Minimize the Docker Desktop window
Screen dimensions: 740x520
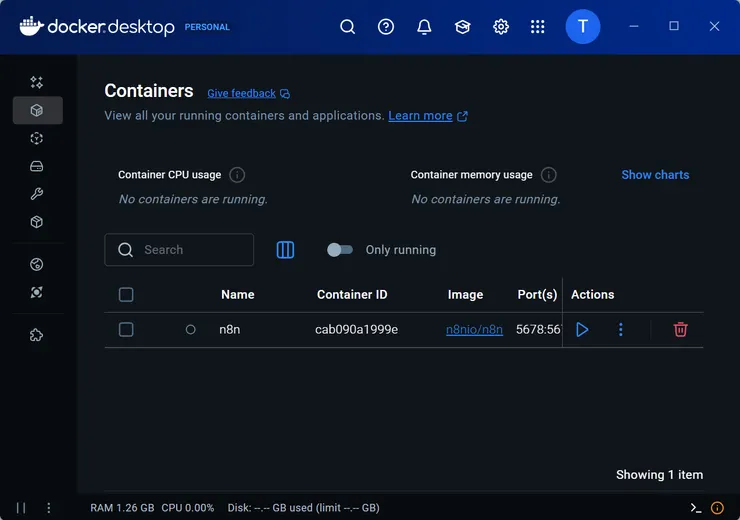click(634, 26)
